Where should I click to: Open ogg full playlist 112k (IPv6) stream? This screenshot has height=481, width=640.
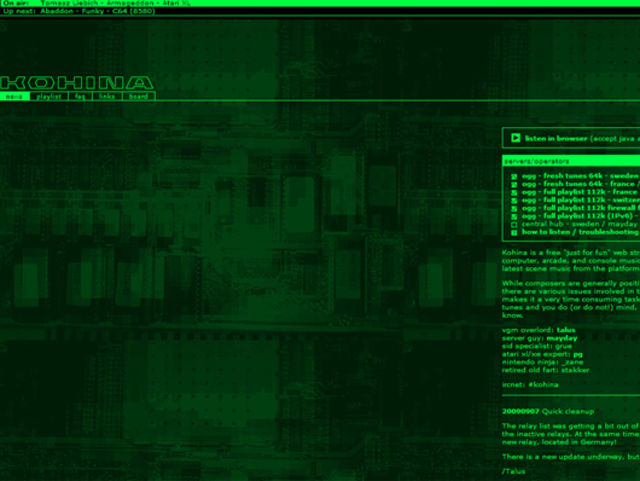(580, 216)
